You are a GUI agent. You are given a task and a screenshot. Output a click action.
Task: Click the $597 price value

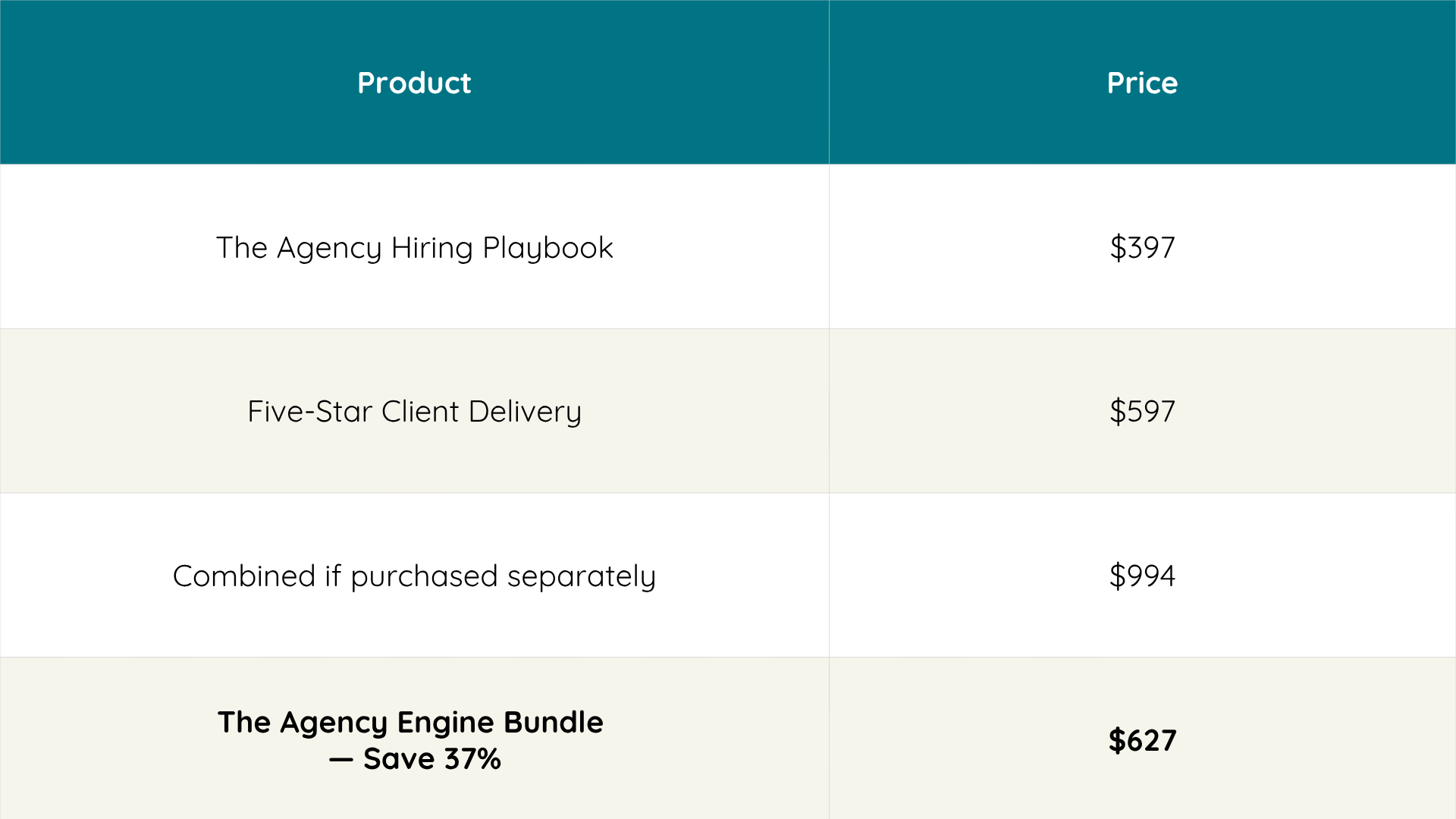[1142, 411]
